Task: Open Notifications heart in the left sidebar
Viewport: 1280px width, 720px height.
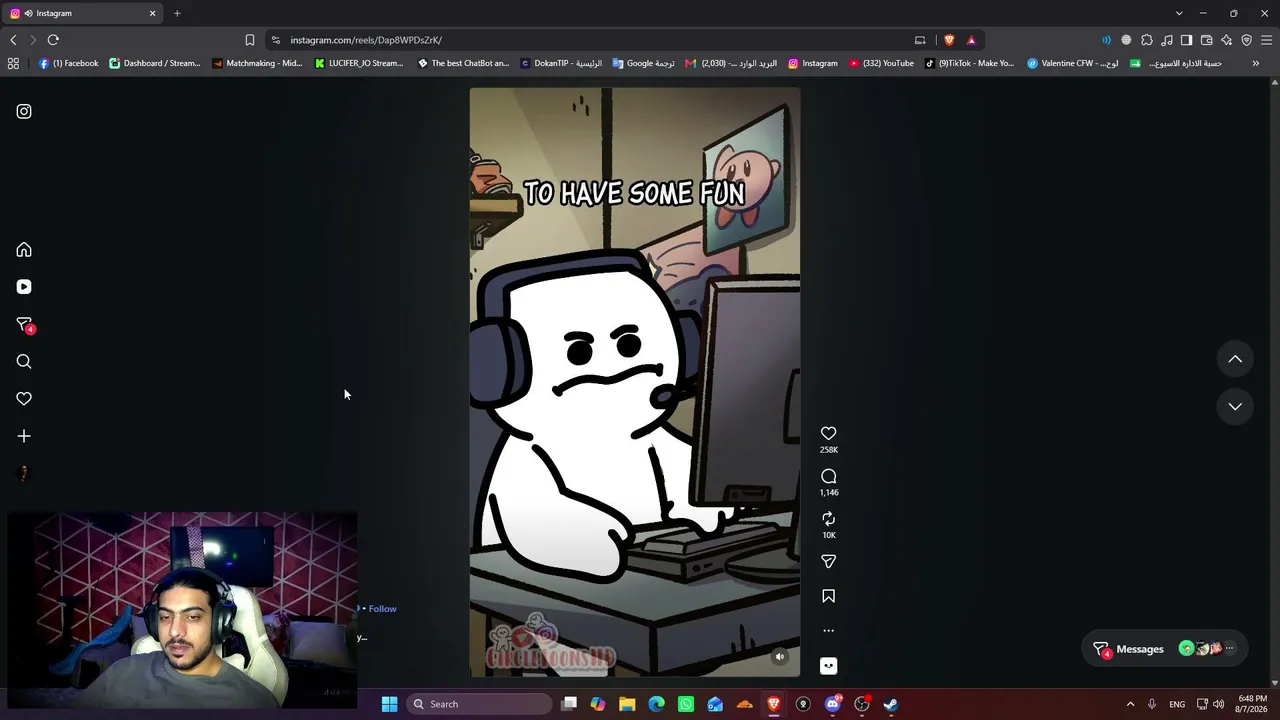Action: click(x=24, y=399)
